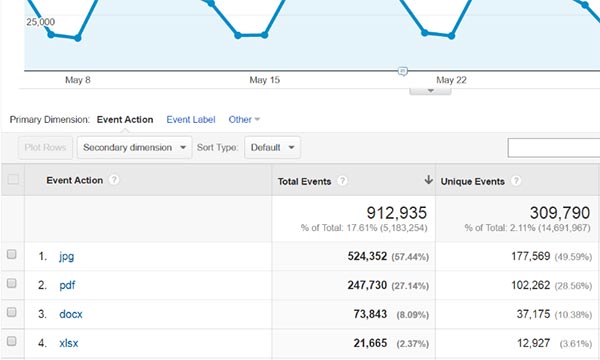
Task: Click the lowest chart data point above May 22
Action: pos(452,36)
